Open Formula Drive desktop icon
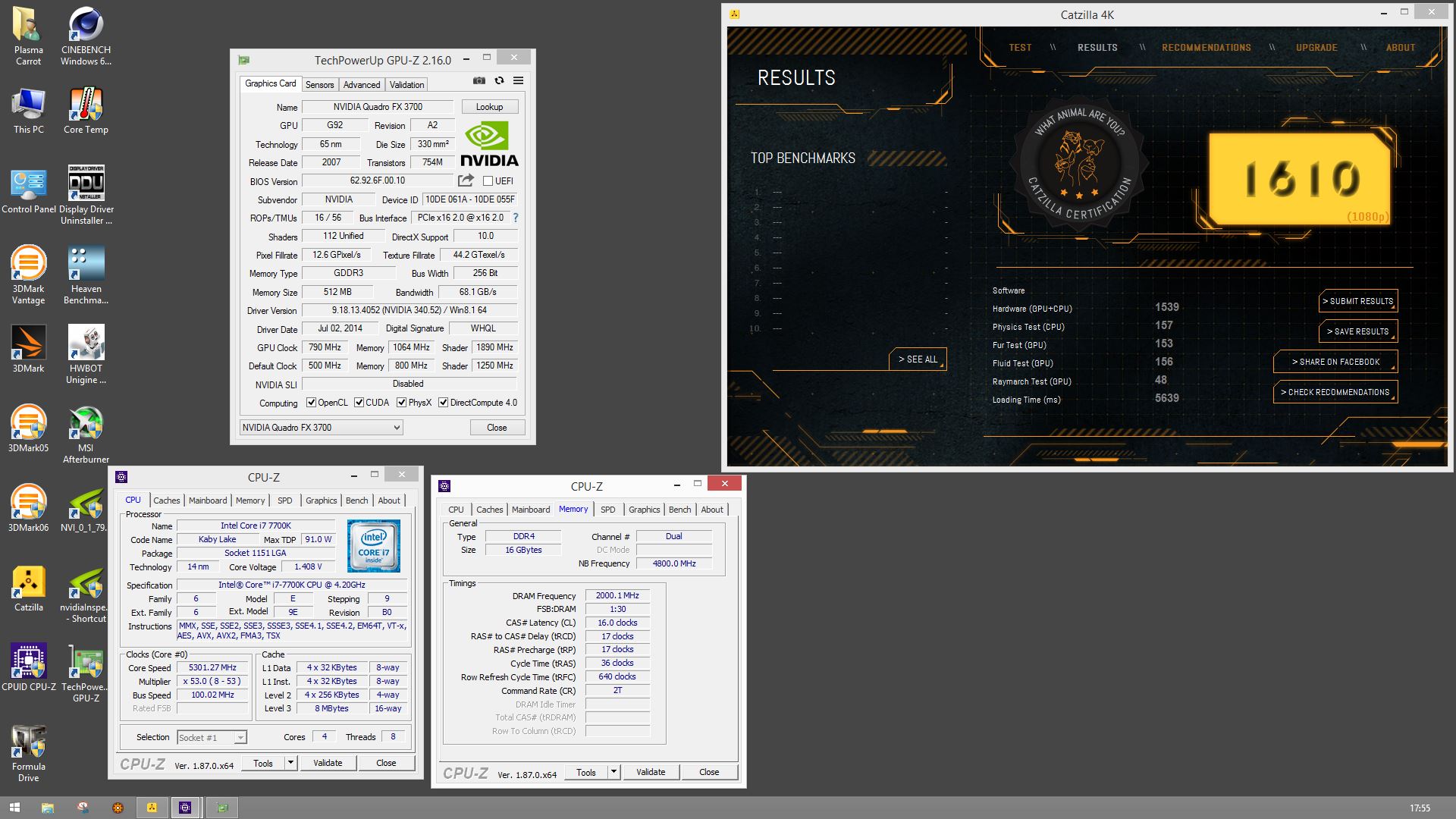1456x819 pixels. pyautogui.click(x=28, y=753)
